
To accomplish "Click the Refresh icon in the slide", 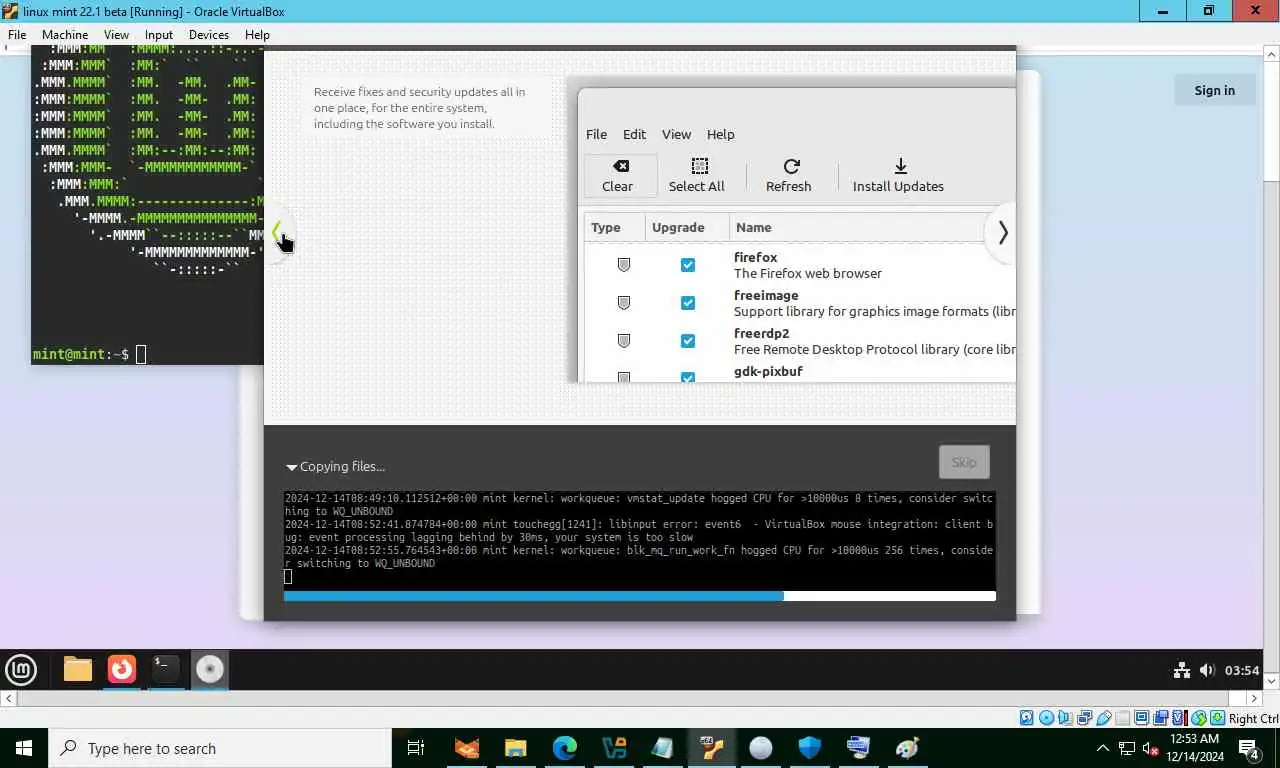I will click(x=792, y=166).
